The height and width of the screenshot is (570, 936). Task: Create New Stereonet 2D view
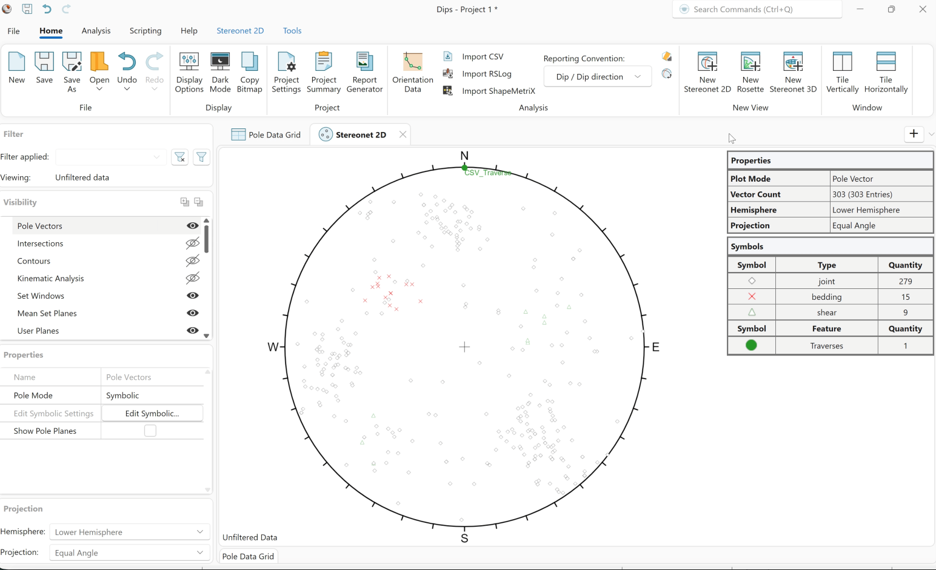point(707,71)
